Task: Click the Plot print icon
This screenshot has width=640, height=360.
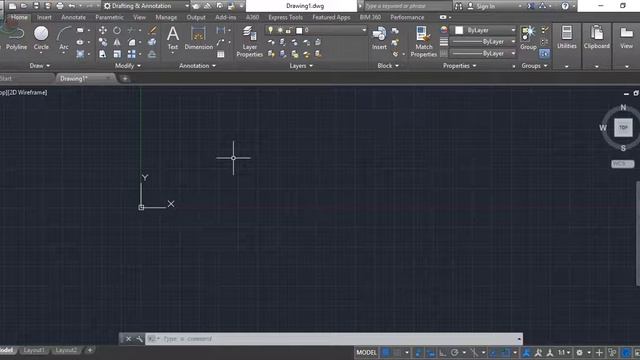Action: 60,6
